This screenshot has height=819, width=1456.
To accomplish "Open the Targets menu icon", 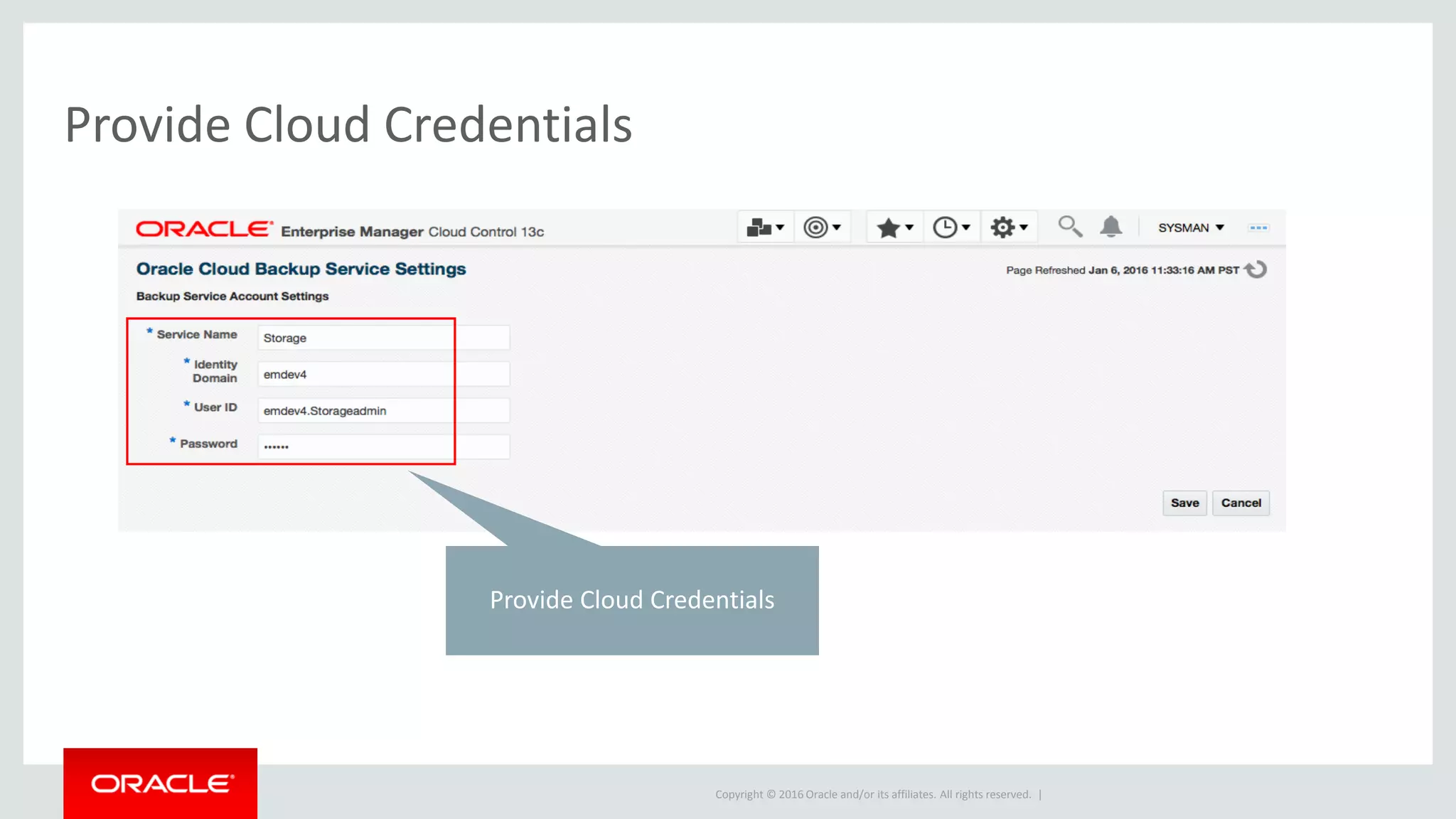I will [823, 227].
